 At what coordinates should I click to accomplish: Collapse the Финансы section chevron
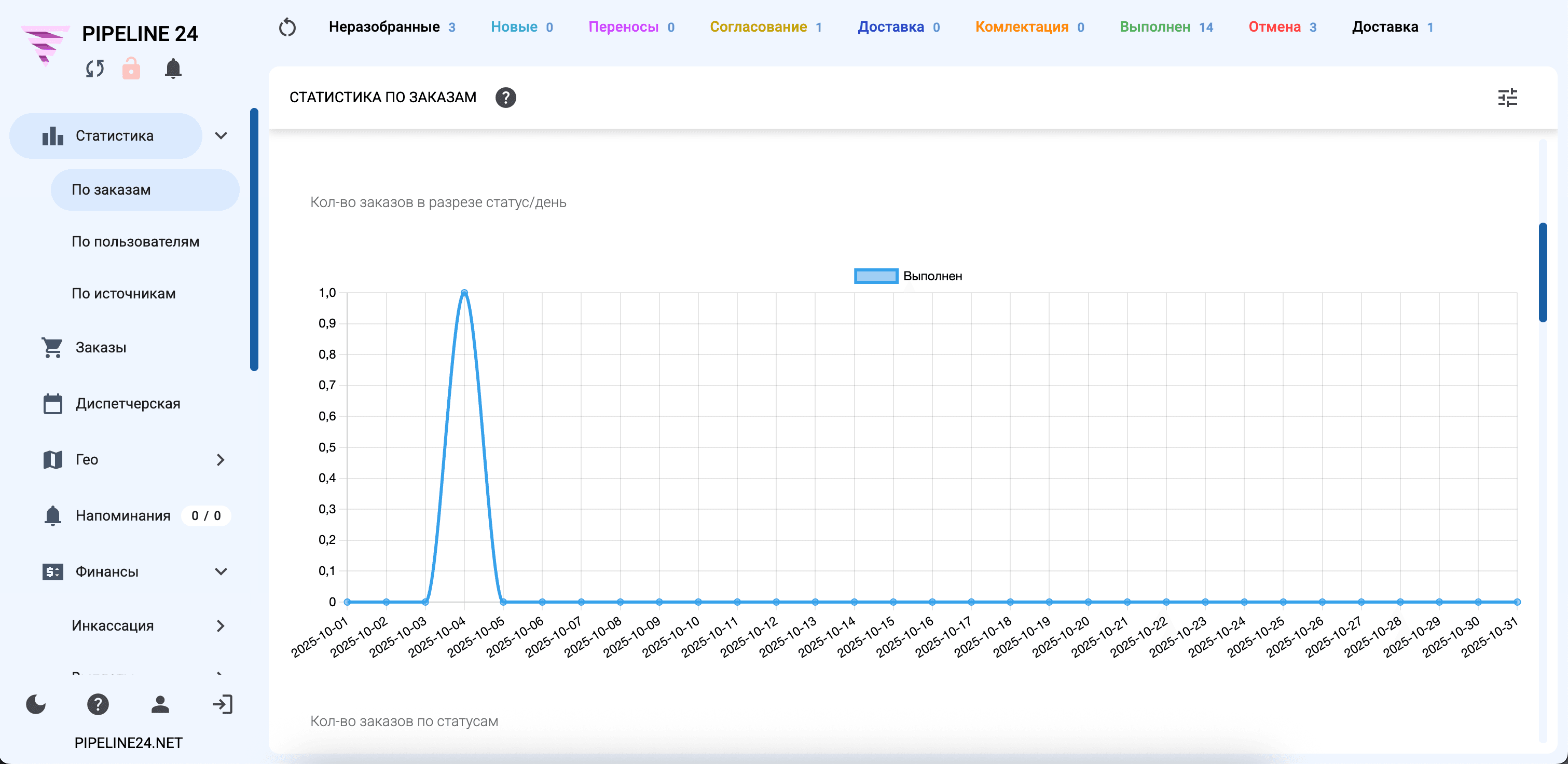[221, 571]
